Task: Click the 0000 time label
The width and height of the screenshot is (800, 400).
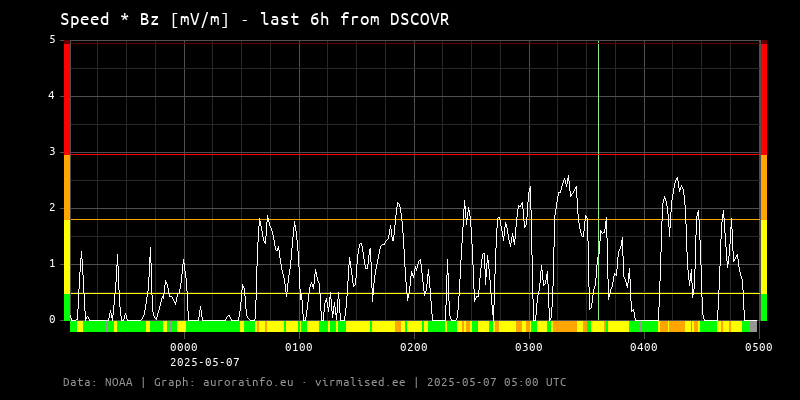Action: click(184, 347)
